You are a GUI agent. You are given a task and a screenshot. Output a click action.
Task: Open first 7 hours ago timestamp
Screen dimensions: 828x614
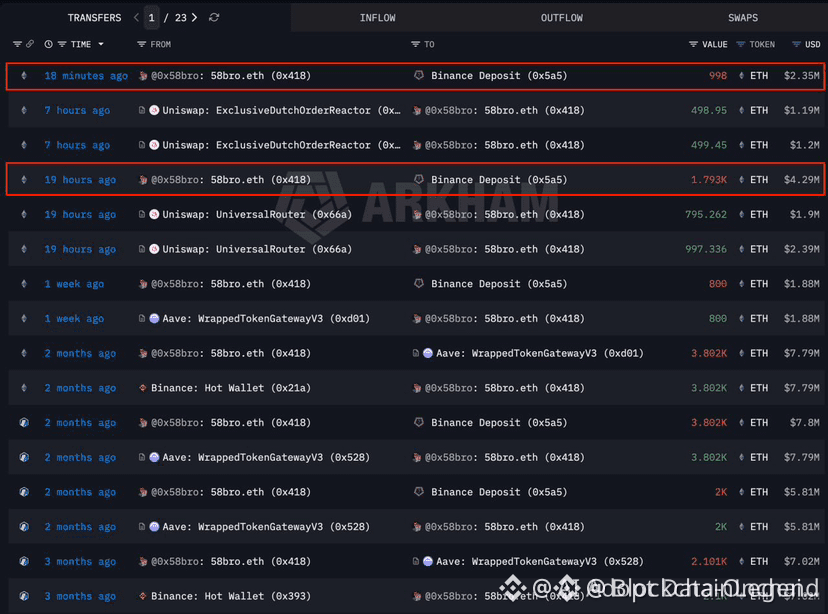coord(77,110)
